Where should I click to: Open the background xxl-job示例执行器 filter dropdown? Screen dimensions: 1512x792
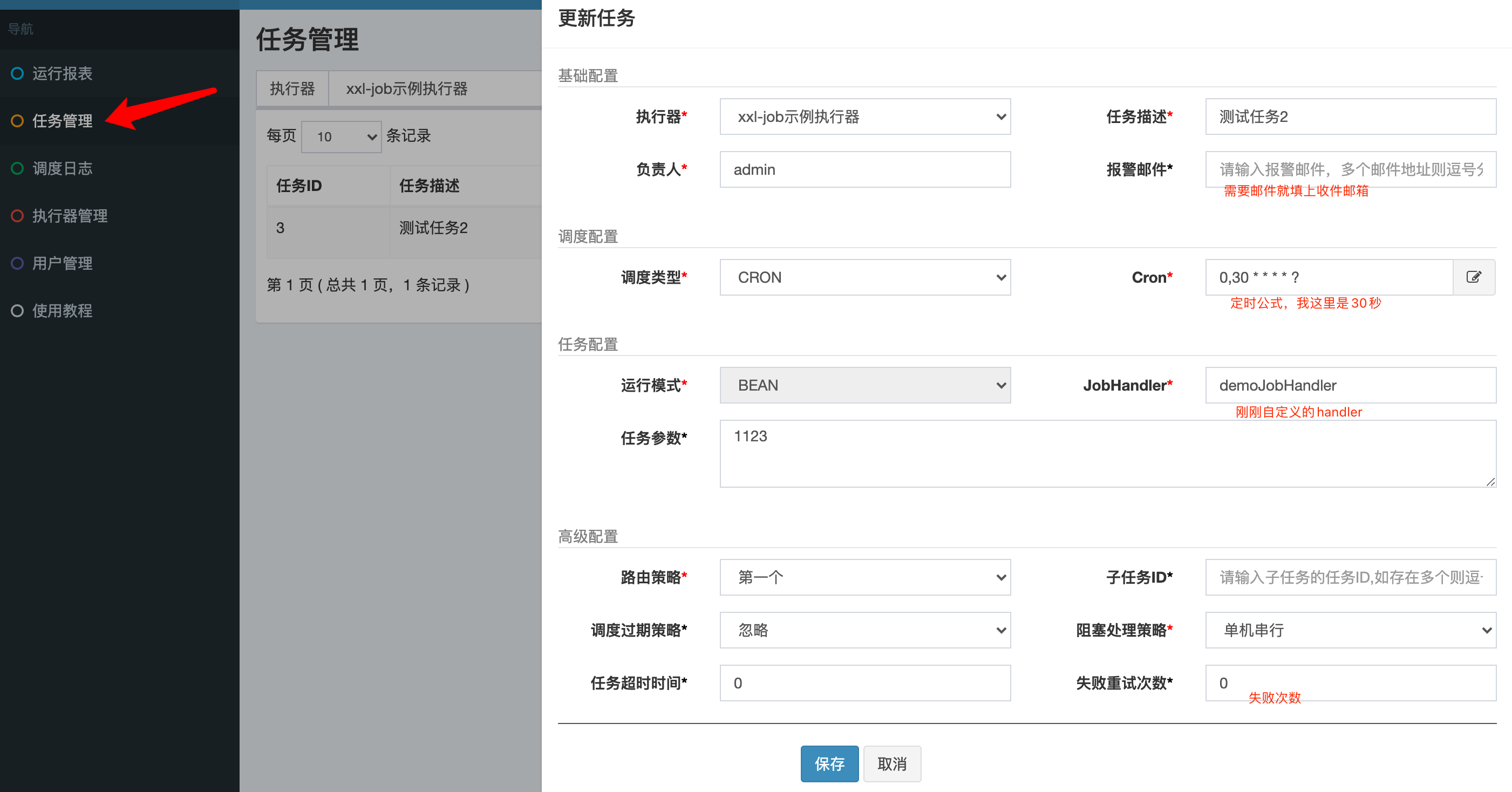435,88
